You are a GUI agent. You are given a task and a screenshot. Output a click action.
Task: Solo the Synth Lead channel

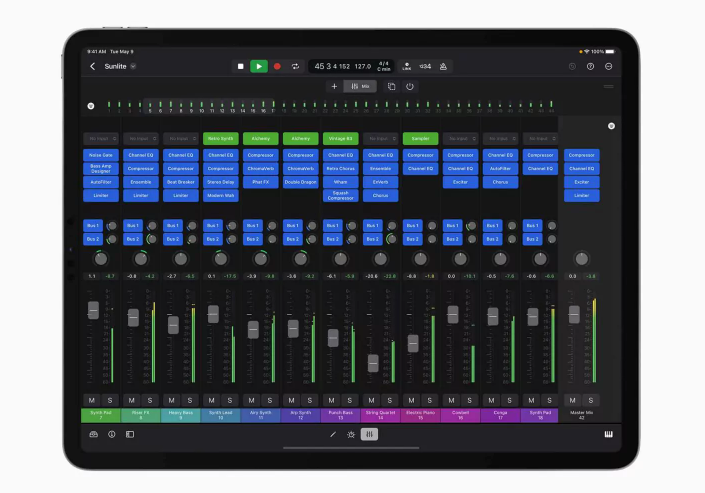(230, 400)
